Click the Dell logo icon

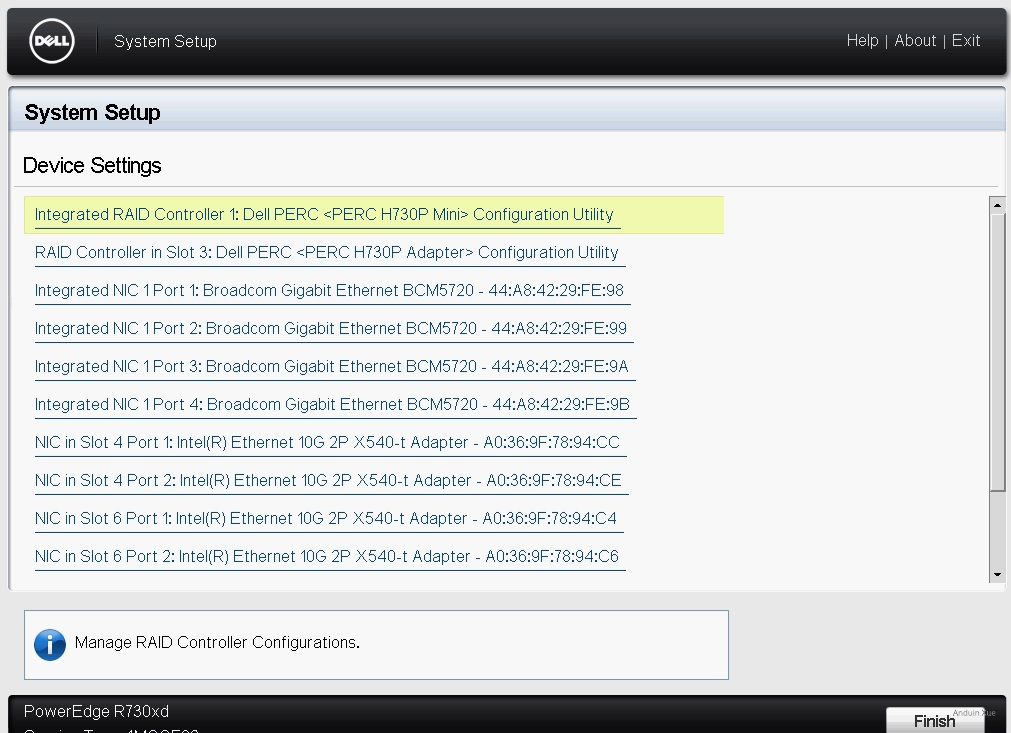52,41
